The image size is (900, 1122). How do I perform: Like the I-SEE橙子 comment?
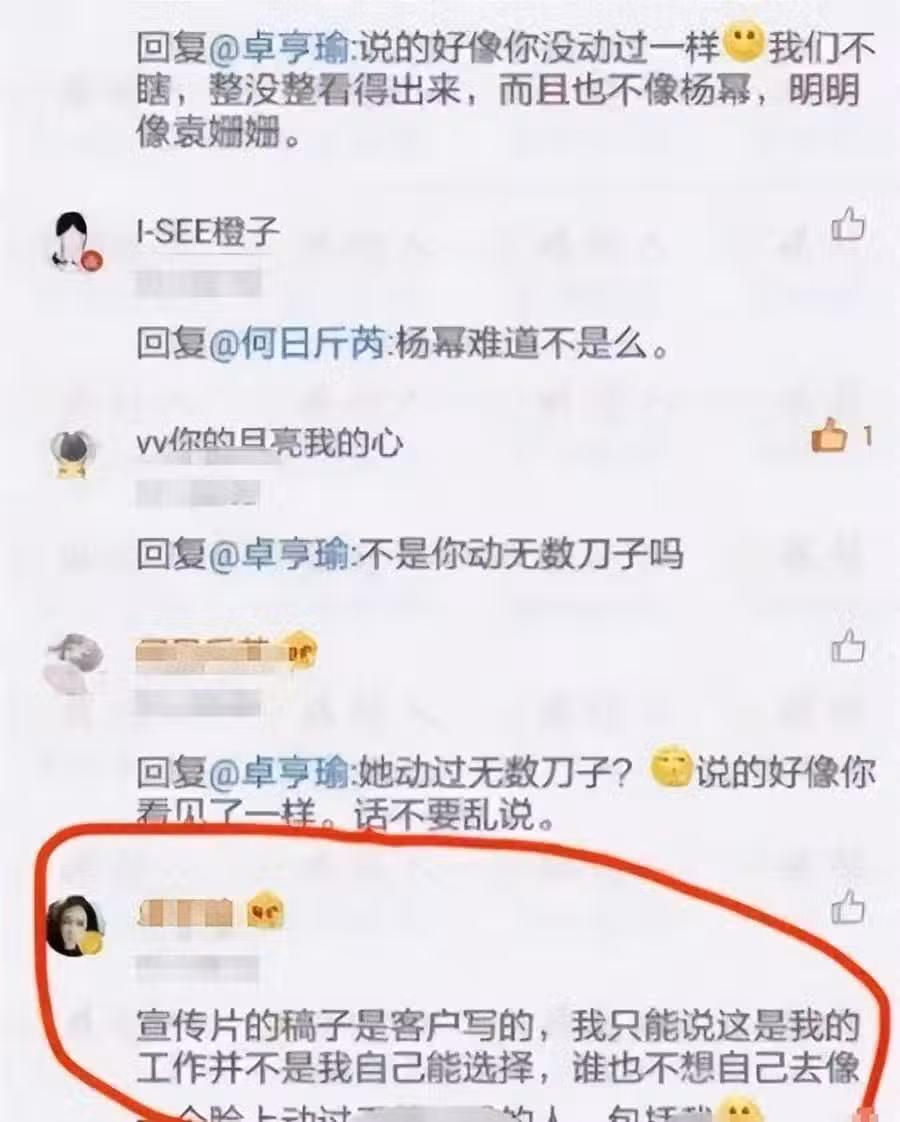point(848,224)
